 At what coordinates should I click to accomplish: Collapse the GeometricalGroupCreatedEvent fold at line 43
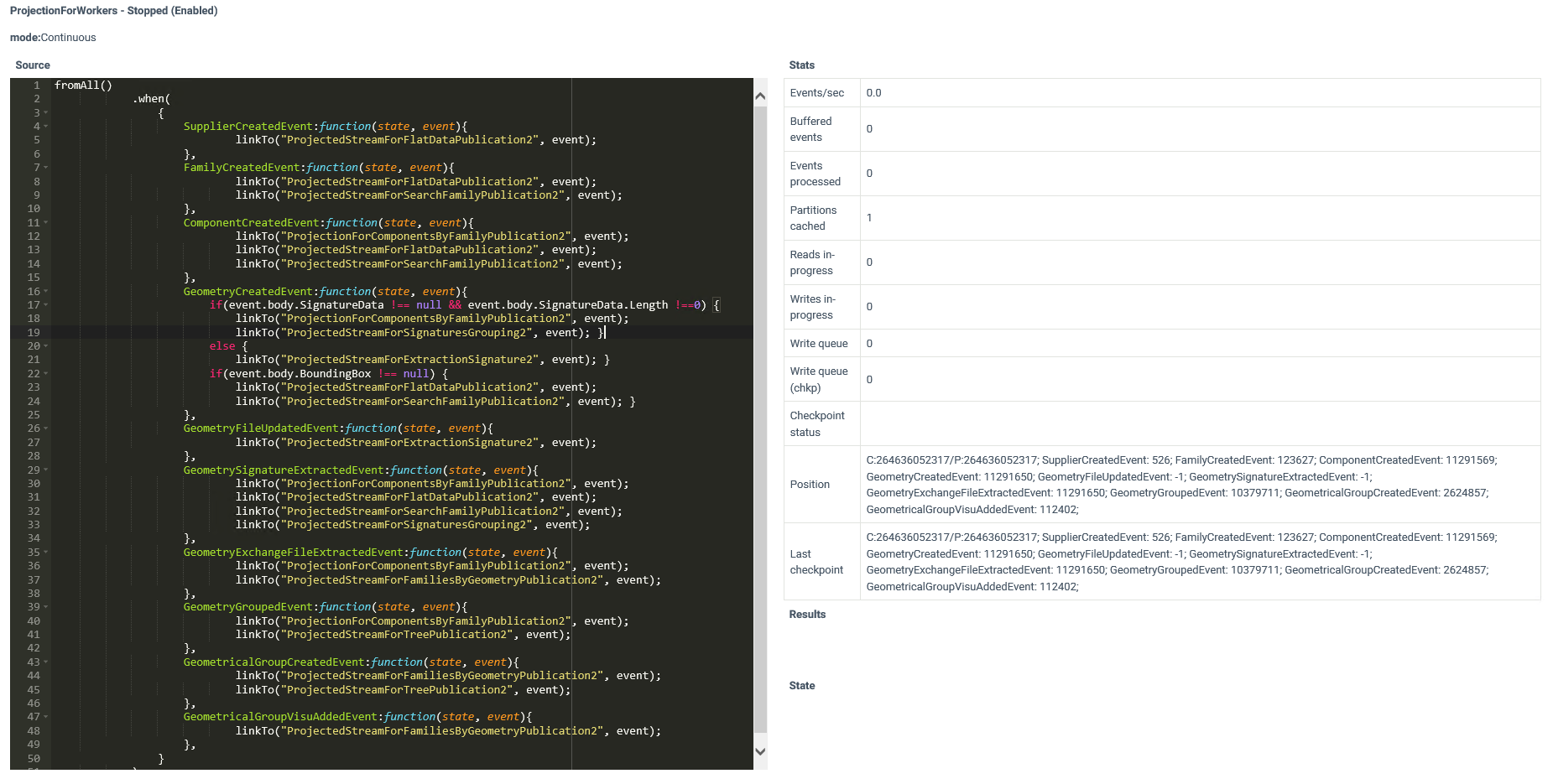pos(46,662)
